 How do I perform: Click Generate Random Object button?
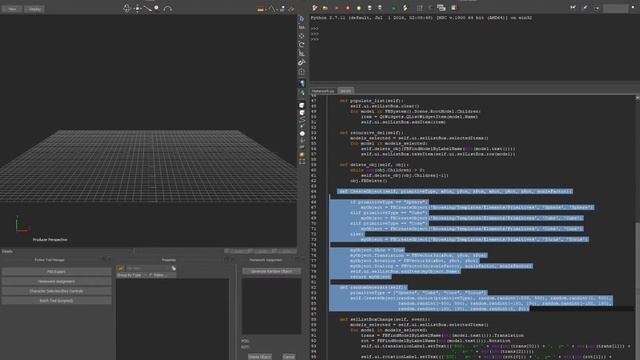[x=271, y=271]
